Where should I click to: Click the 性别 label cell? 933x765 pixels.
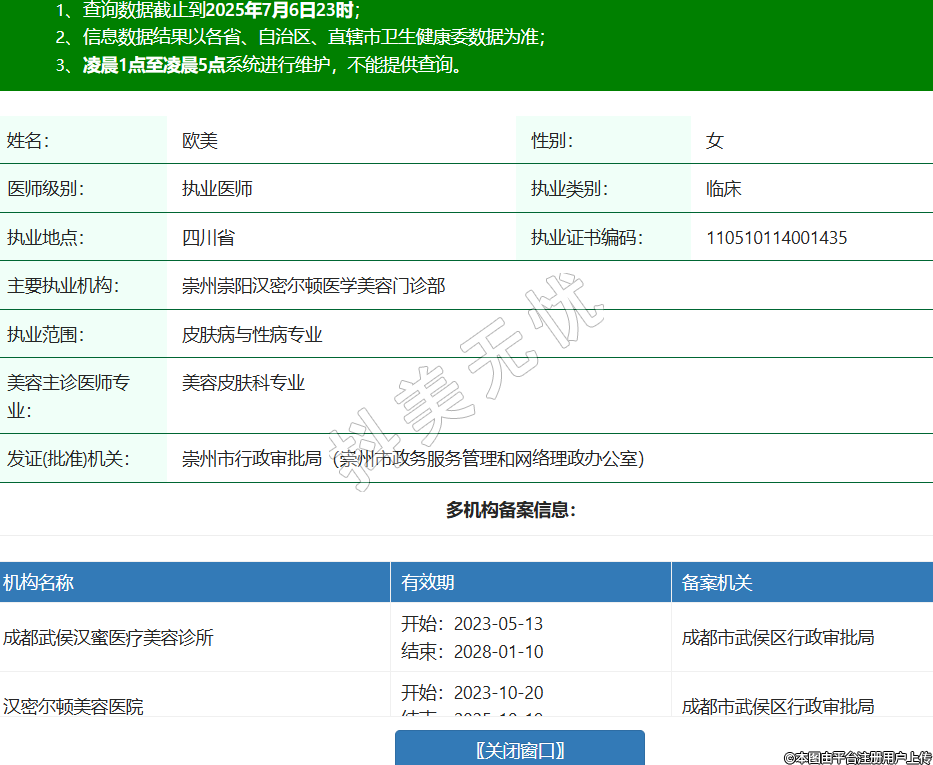click(551, 141)
